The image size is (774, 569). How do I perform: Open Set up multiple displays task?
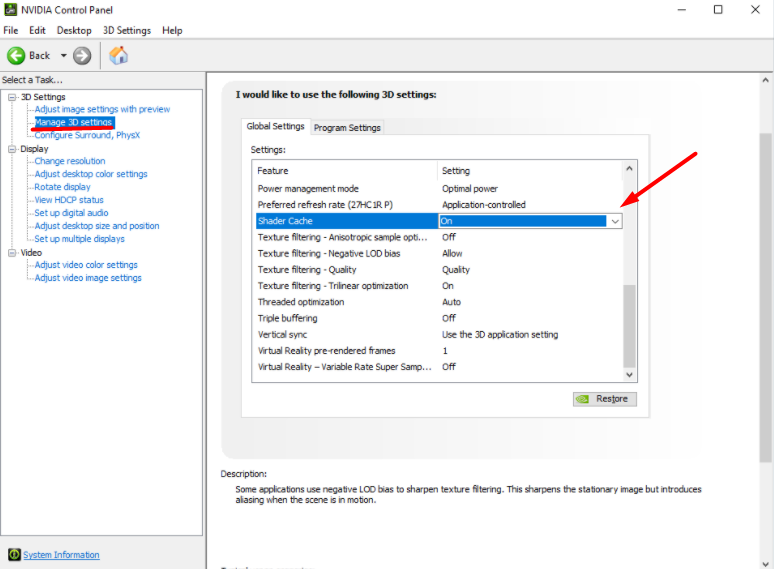click(79, 239)
